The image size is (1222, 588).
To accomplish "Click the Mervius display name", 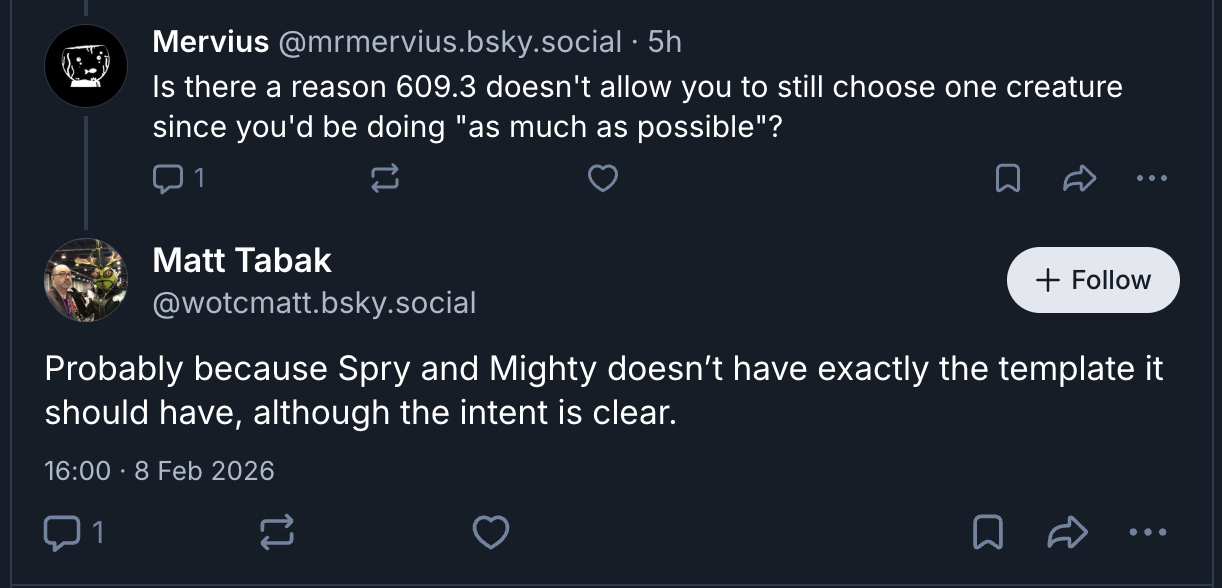I will 210,42.
